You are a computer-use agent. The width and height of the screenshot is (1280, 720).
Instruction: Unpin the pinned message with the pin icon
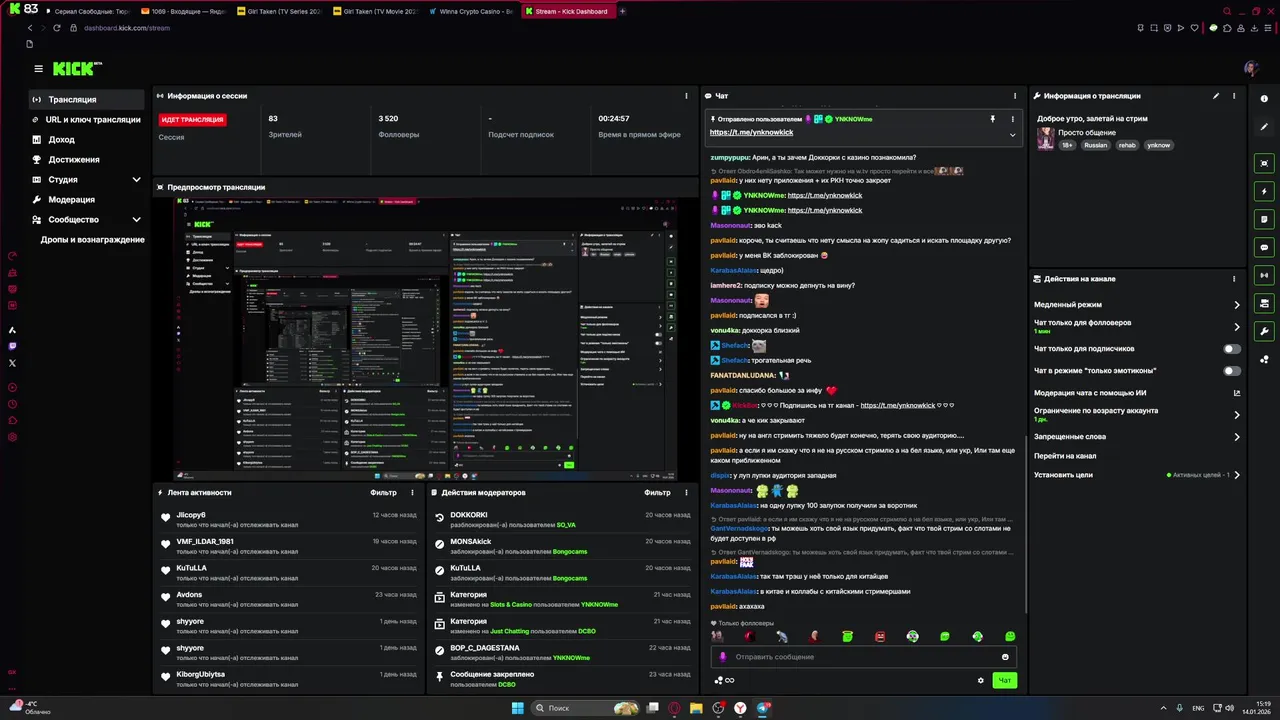[993, 119]
